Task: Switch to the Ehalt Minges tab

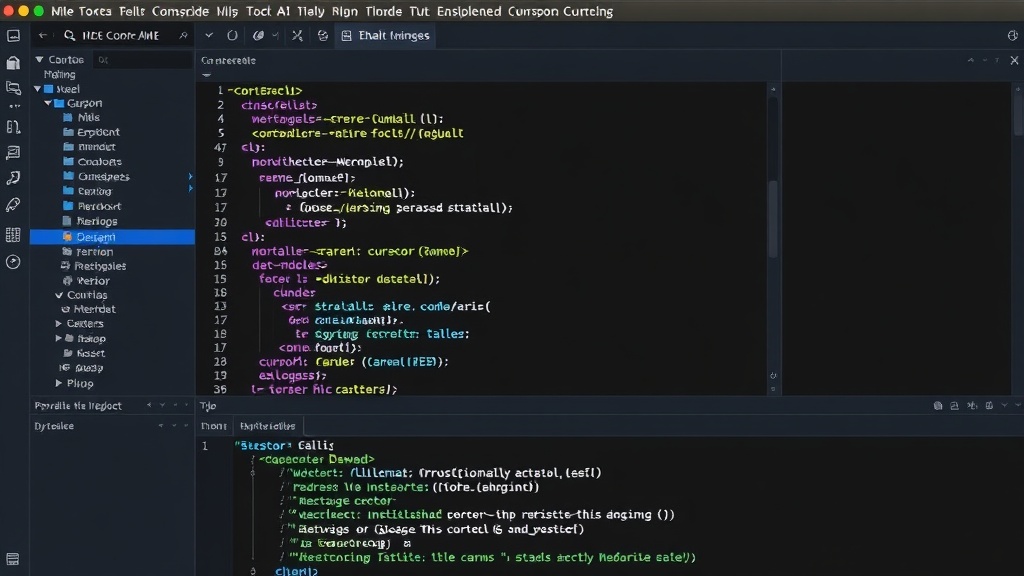Action: click(386, 35)
